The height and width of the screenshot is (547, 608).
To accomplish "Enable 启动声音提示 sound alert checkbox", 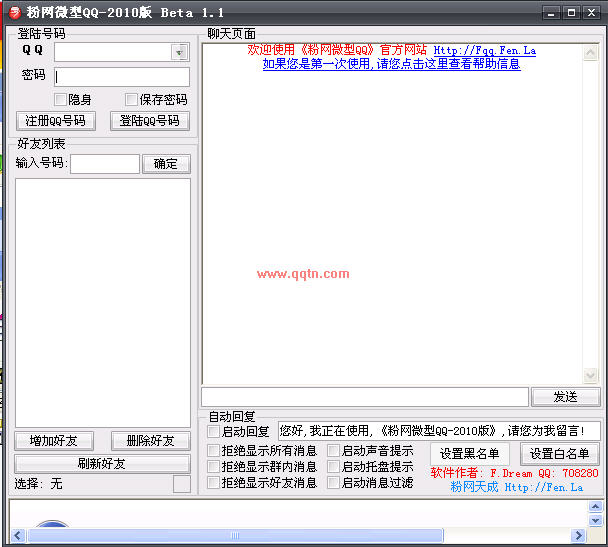I will click(x=333, y=450).
